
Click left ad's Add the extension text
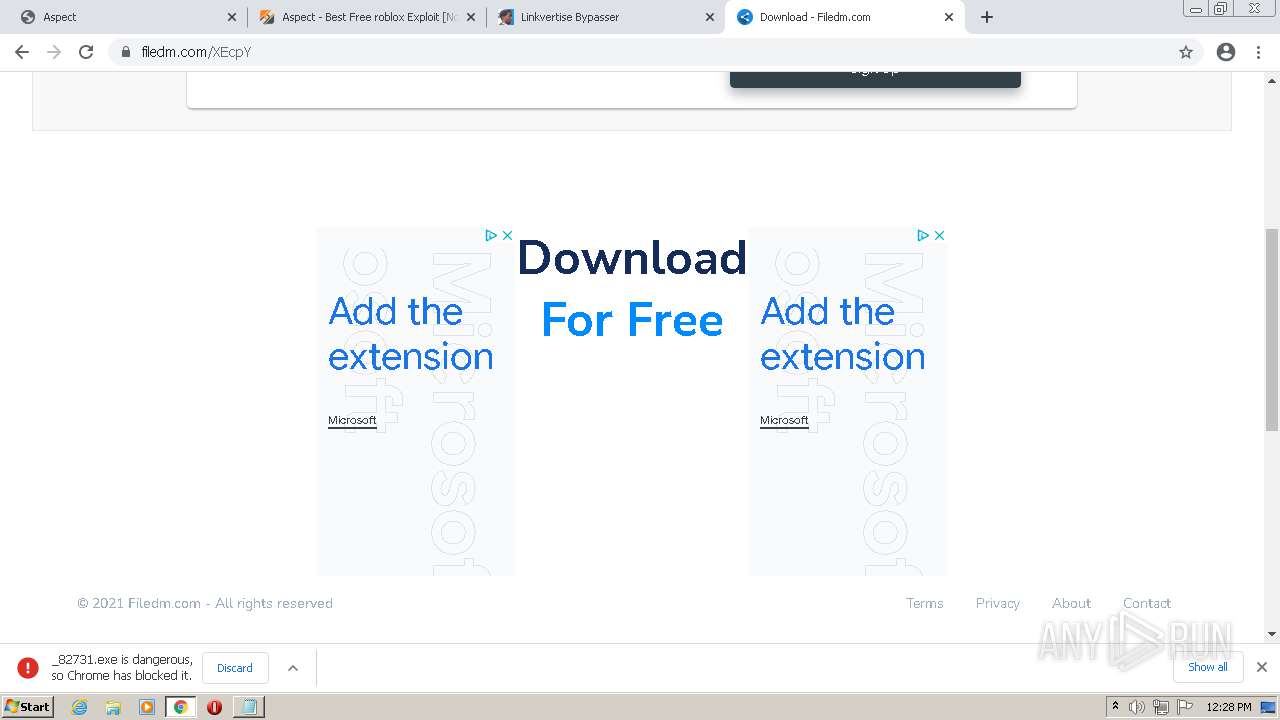(410, 334)
